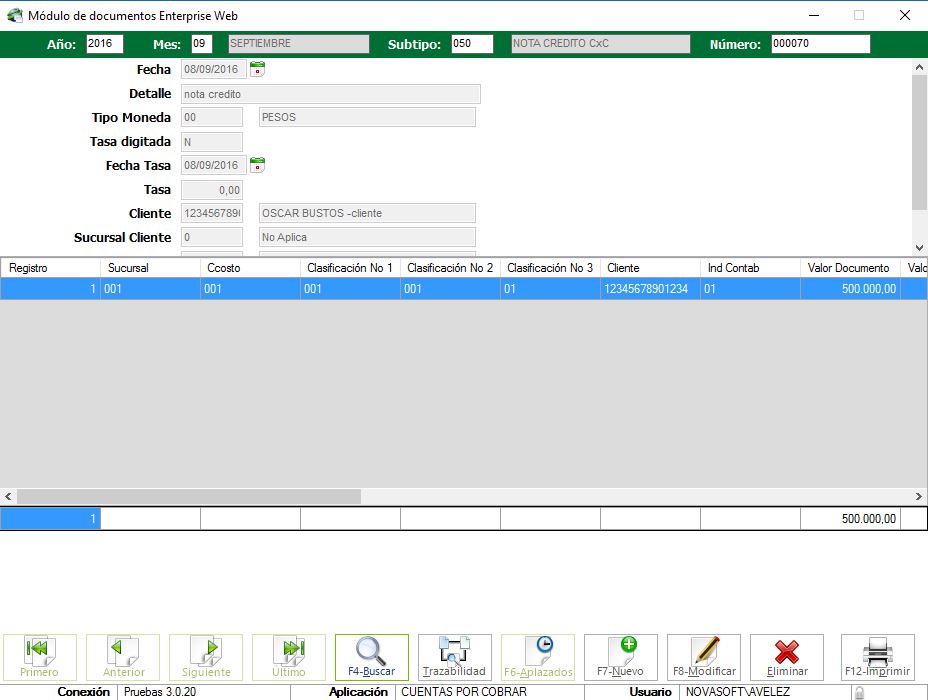Image resolution: width=928 pixels, height=700 pixels.
Task: Click the Anterior previous-record button
Action: click(x=123, y=657)
